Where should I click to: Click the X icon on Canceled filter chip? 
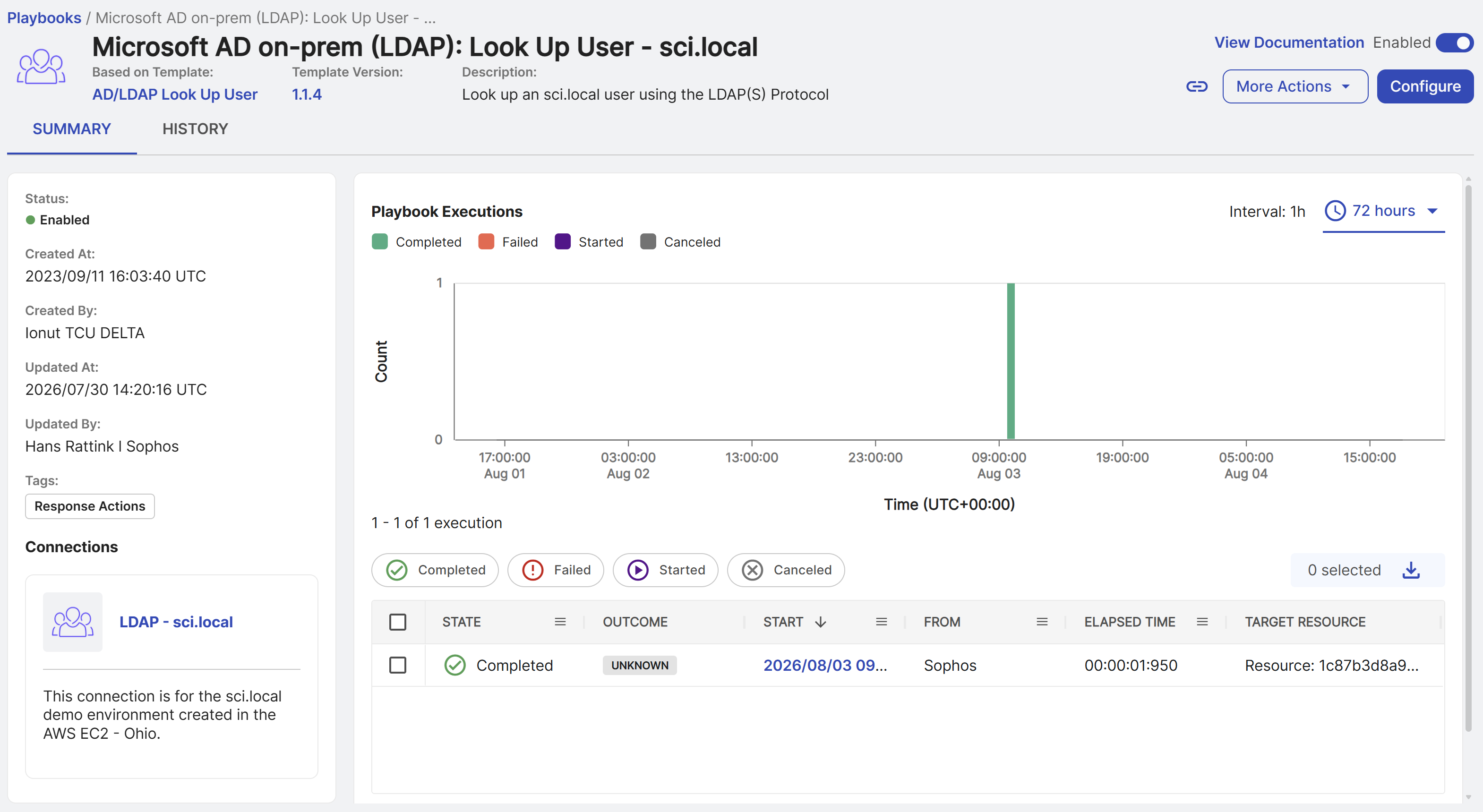click(753, 570)
